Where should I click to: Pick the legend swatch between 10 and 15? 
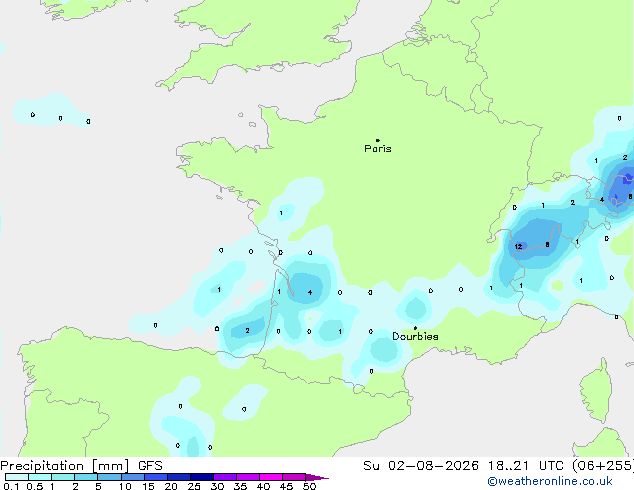[133, 477]
